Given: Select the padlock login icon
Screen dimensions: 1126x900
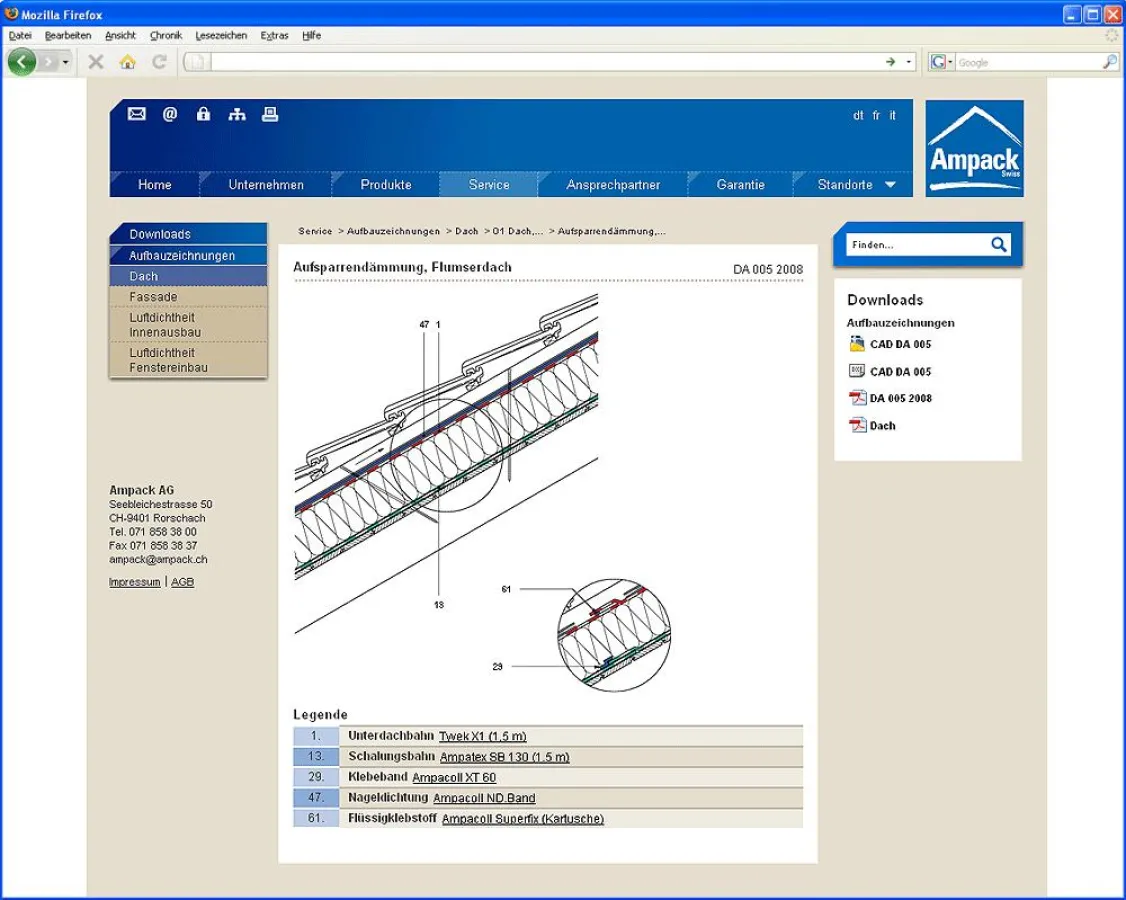Looking at the screenshot, I should pos(203,114).
